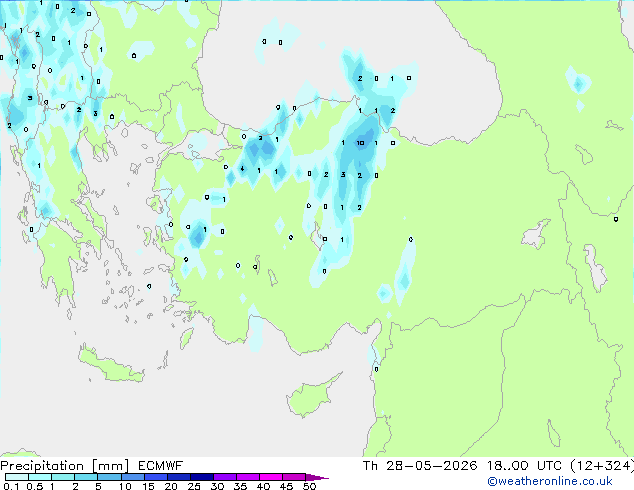This screenshot has height=490, width=634.
Task: Click the 0.1–0.5 mm legend color swatch
Action: click(x=17, y=477)
